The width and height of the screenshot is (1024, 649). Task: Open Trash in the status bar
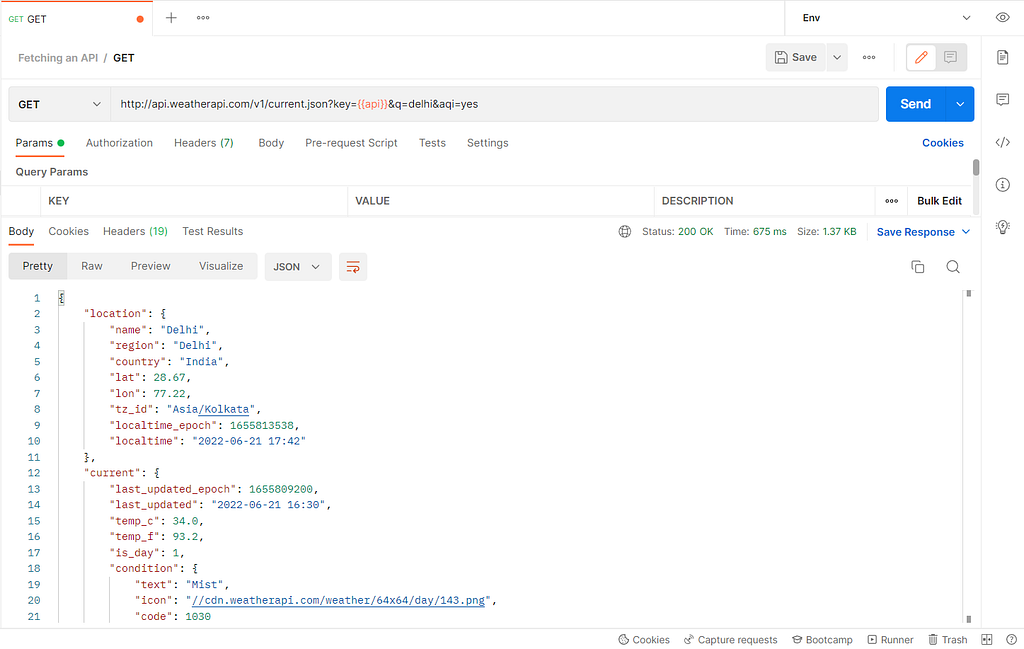948,640
